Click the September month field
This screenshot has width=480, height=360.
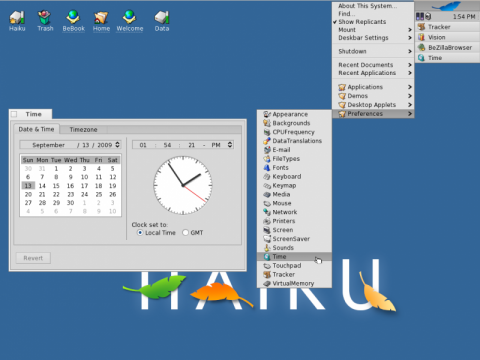48,145
